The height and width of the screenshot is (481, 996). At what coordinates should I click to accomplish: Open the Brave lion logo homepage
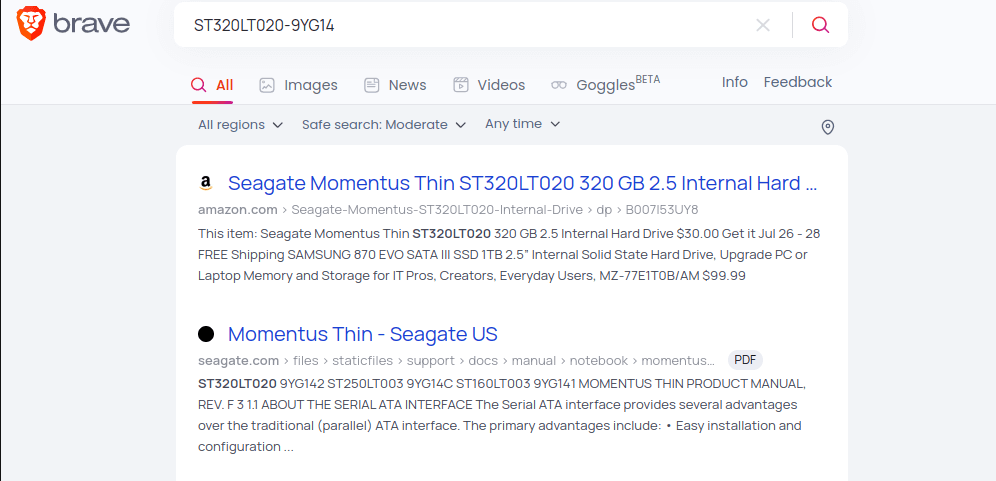click(x=73, y=24)
